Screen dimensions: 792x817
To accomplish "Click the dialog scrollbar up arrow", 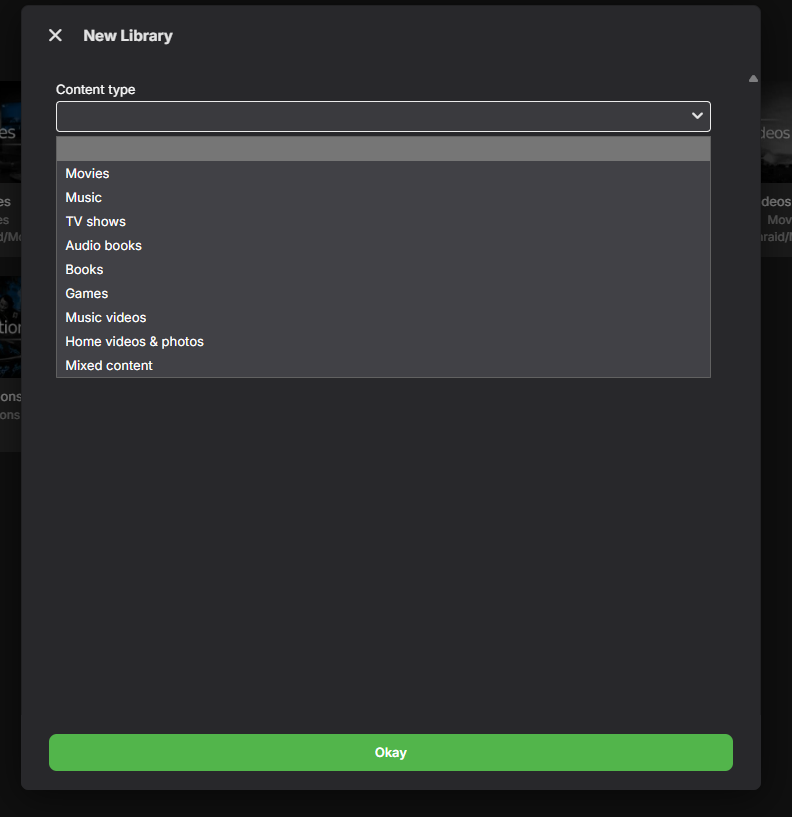I will click(x=753, y=79).
